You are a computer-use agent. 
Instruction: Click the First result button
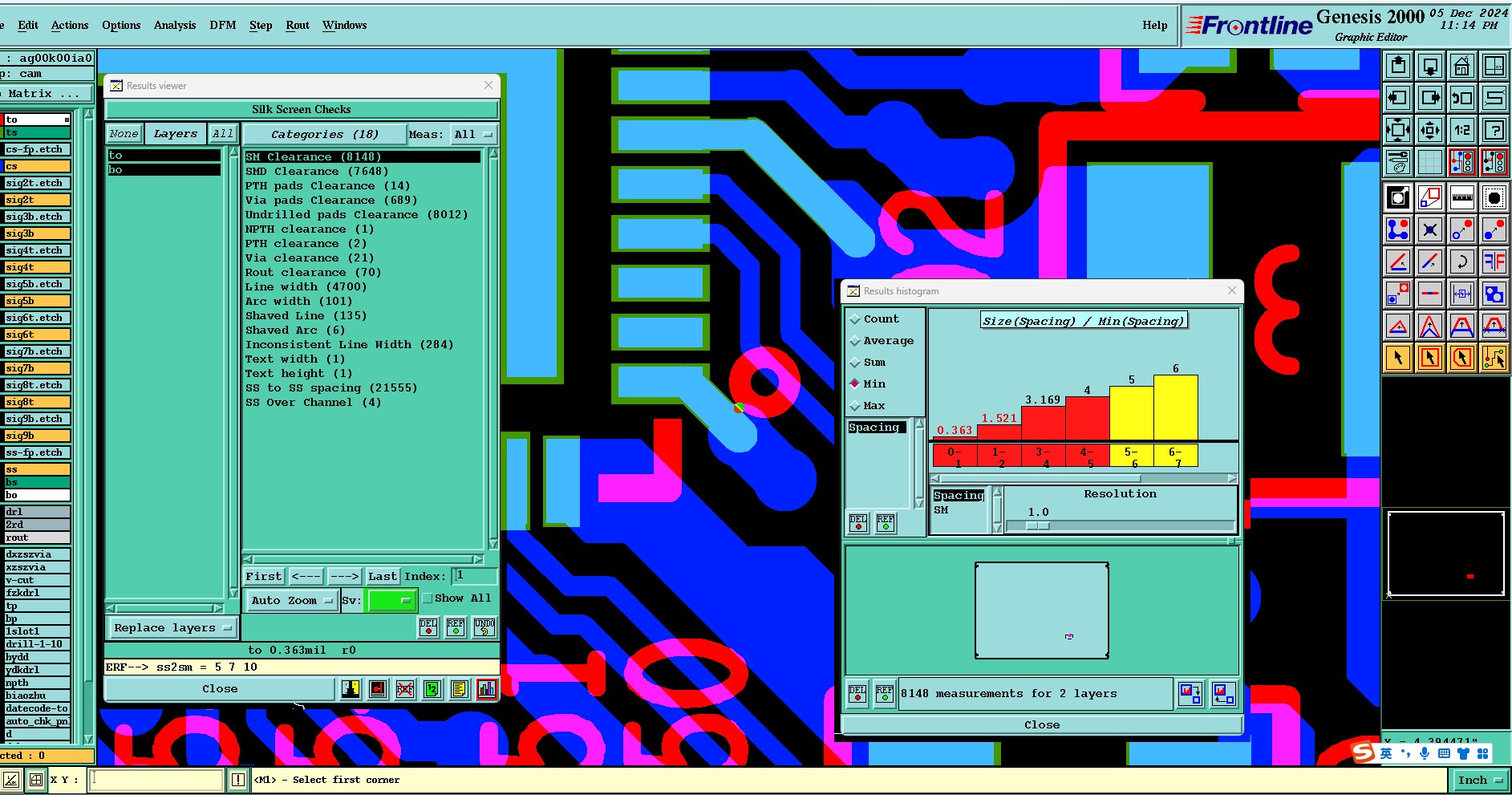point(264,576)
